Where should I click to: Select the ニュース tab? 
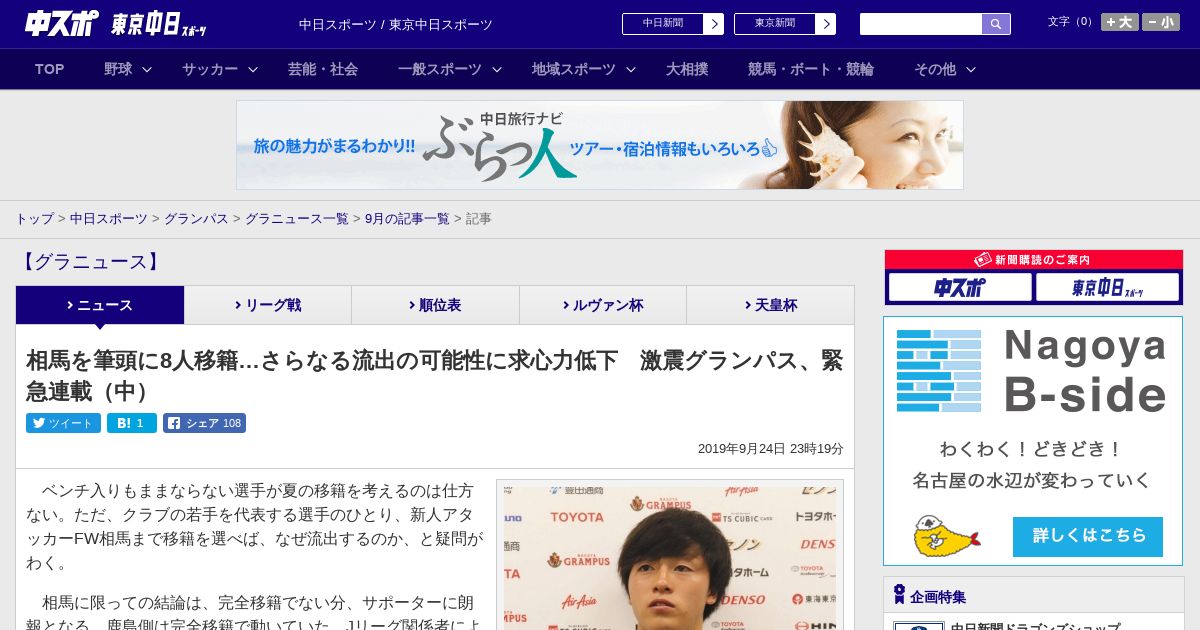[x=100, y=305]
